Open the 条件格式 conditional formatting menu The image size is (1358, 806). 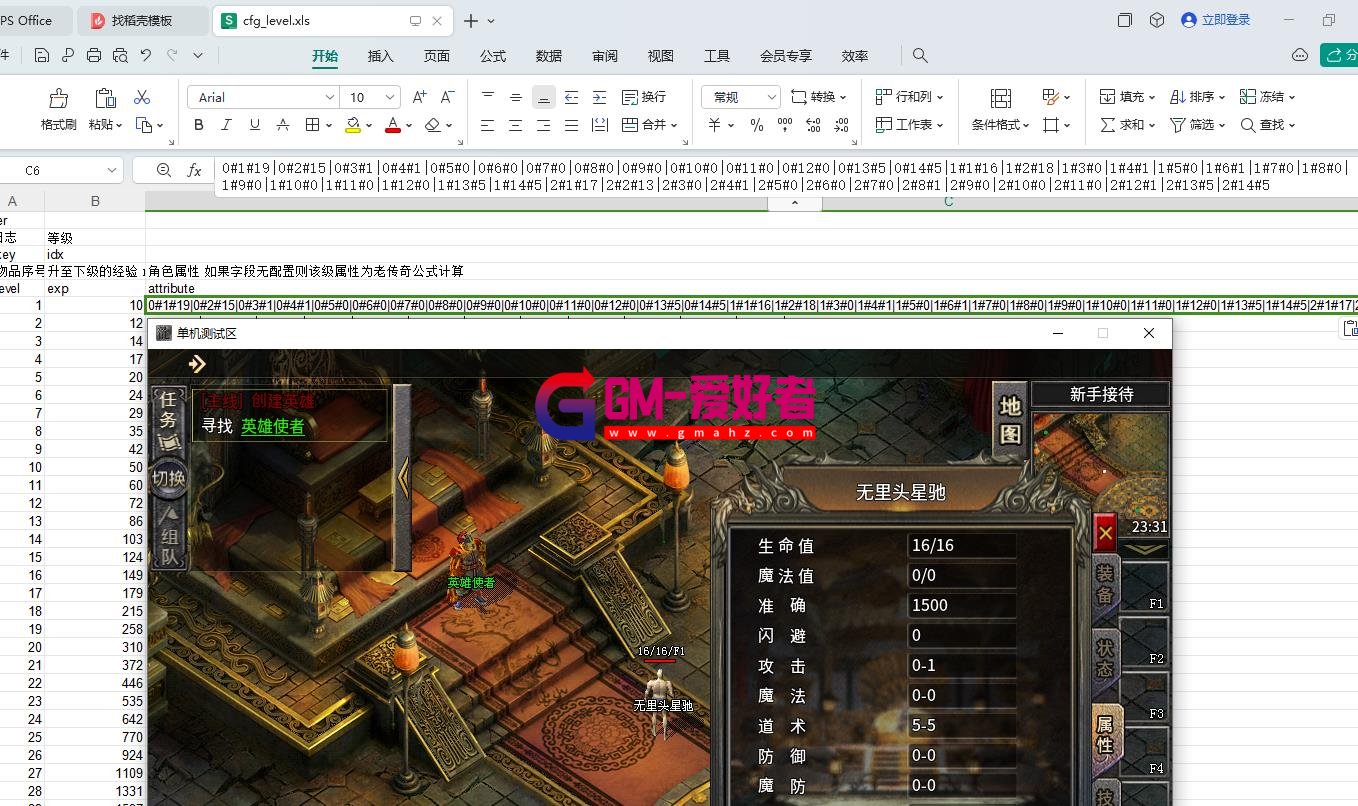pos(1001,110)
